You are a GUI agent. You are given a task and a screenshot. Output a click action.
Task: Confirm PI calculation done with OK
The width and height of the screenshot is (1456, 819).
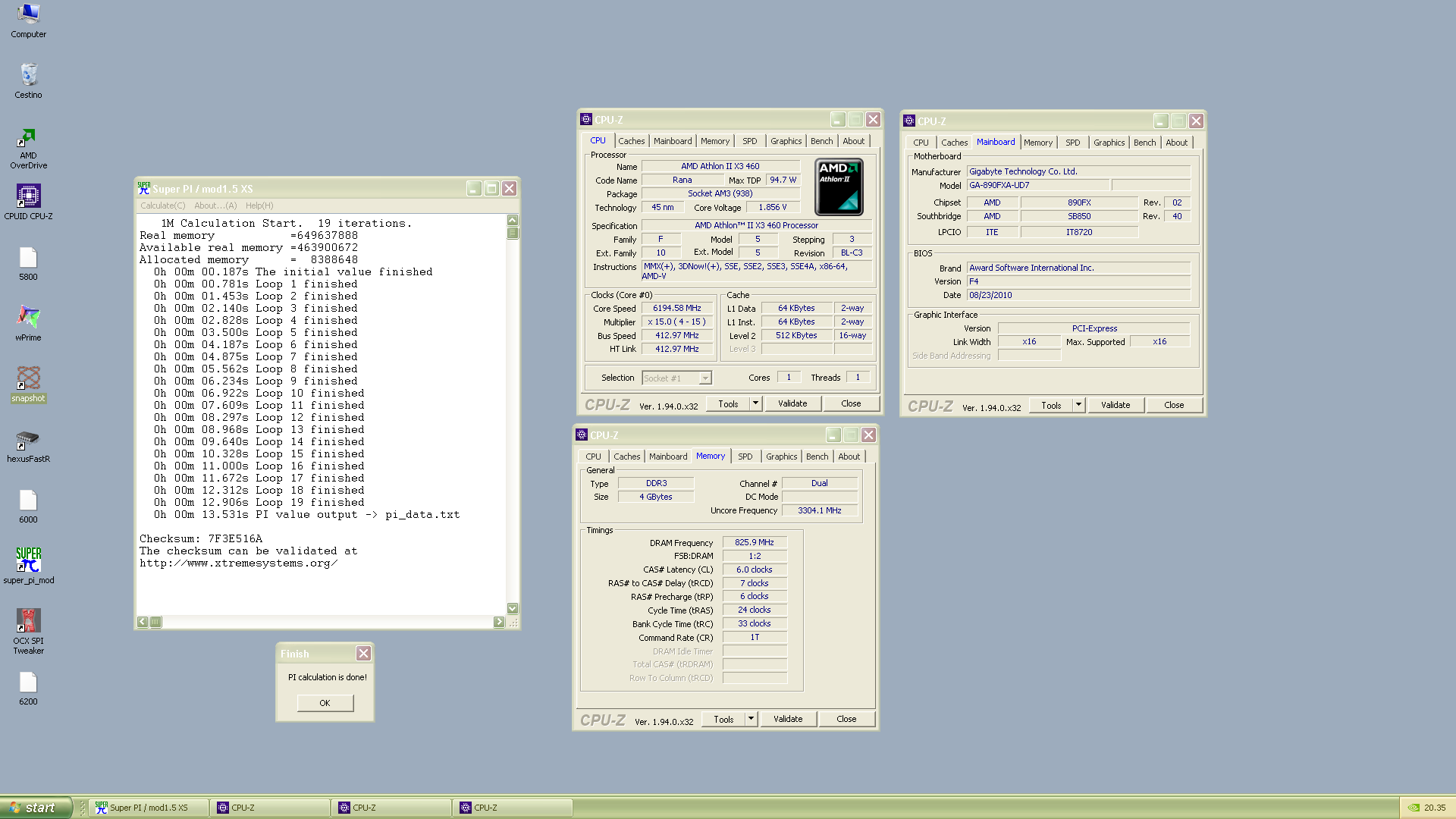pos(325,703)
